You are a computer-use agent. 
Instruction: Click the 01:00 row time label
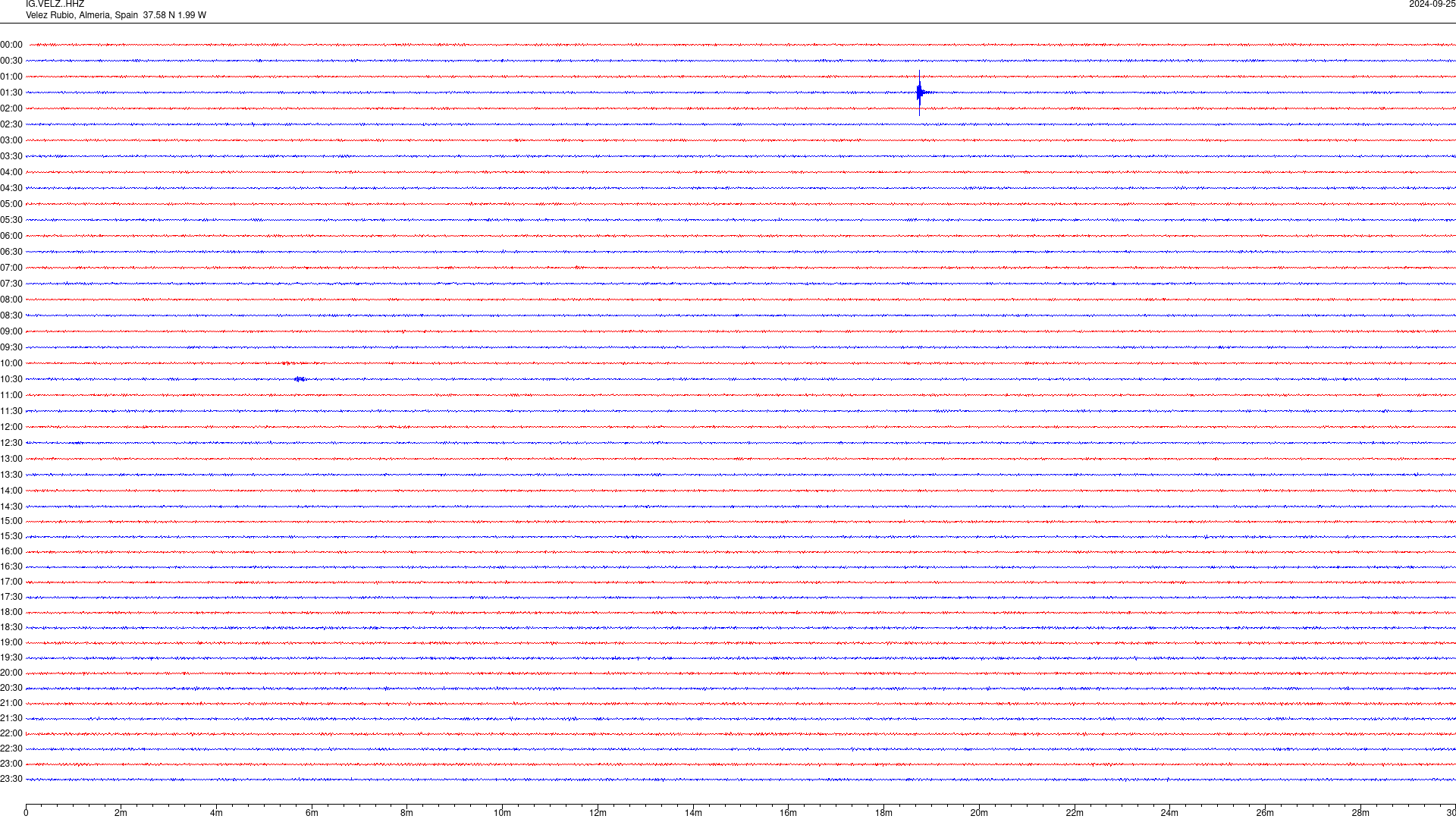coord(11,77)
